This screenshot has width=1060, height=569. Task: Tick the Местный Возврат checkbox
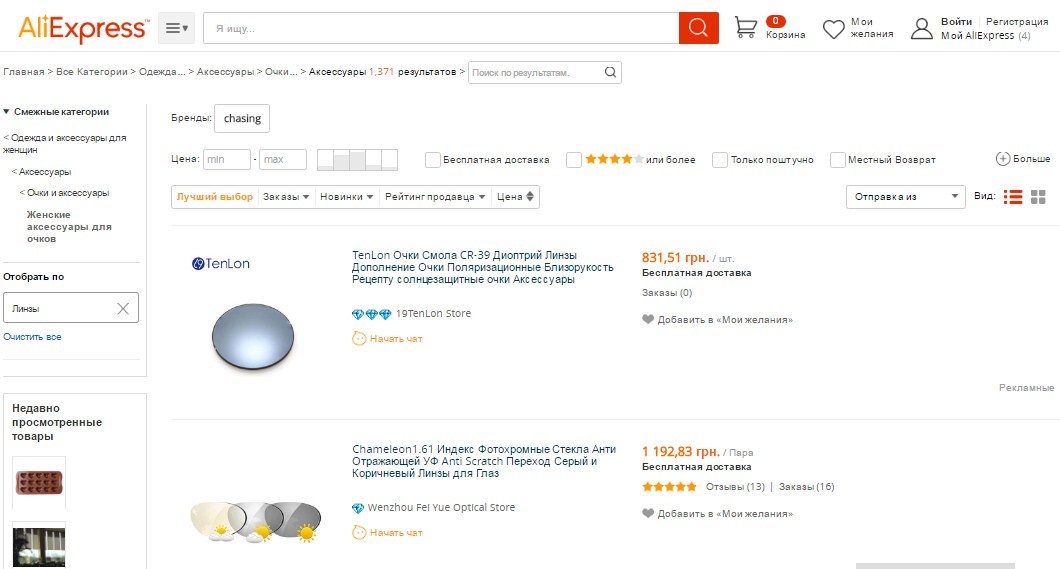coord(838,160)
